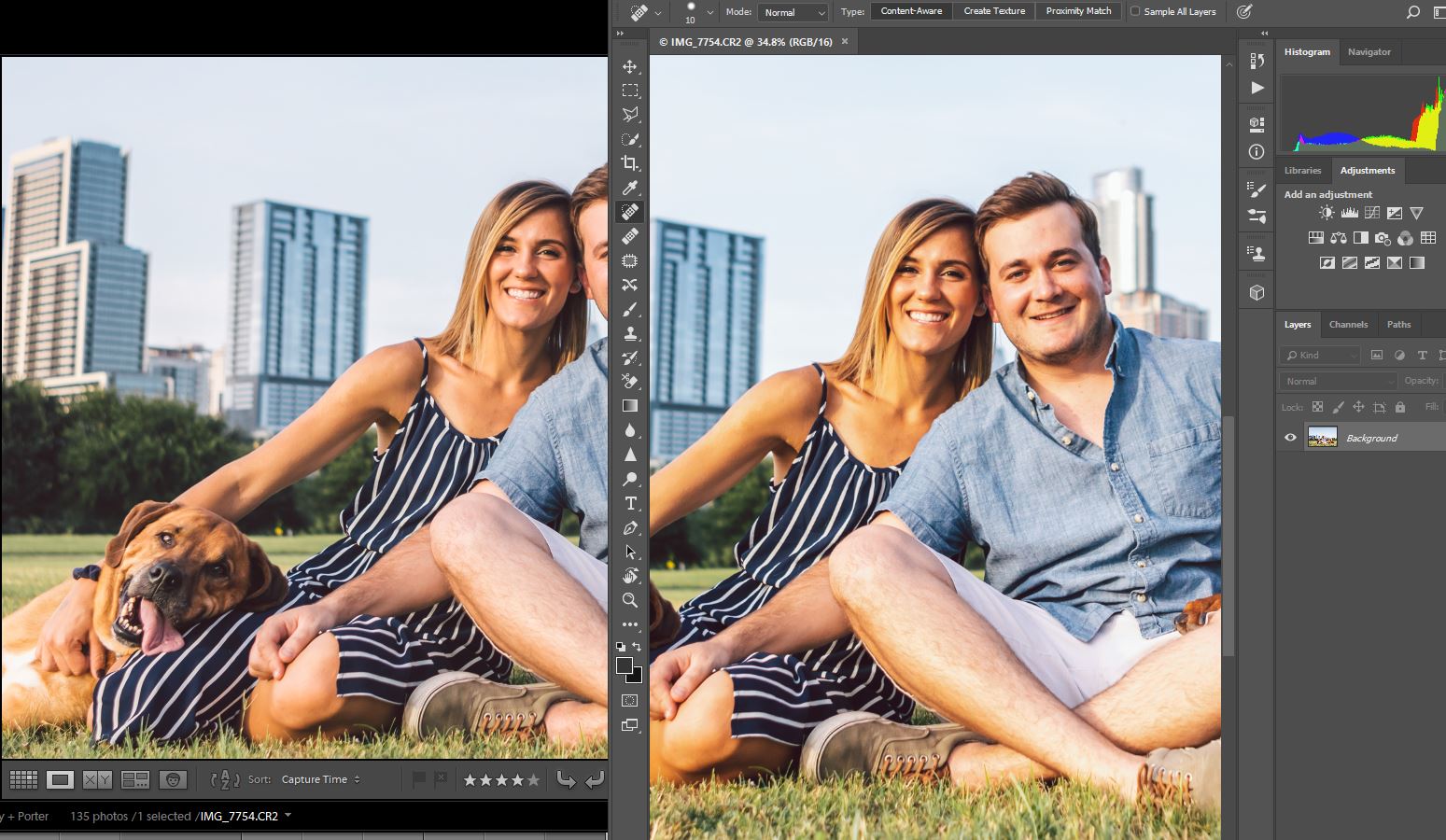Click the foreground color swatch

click(x=625, y=666)
